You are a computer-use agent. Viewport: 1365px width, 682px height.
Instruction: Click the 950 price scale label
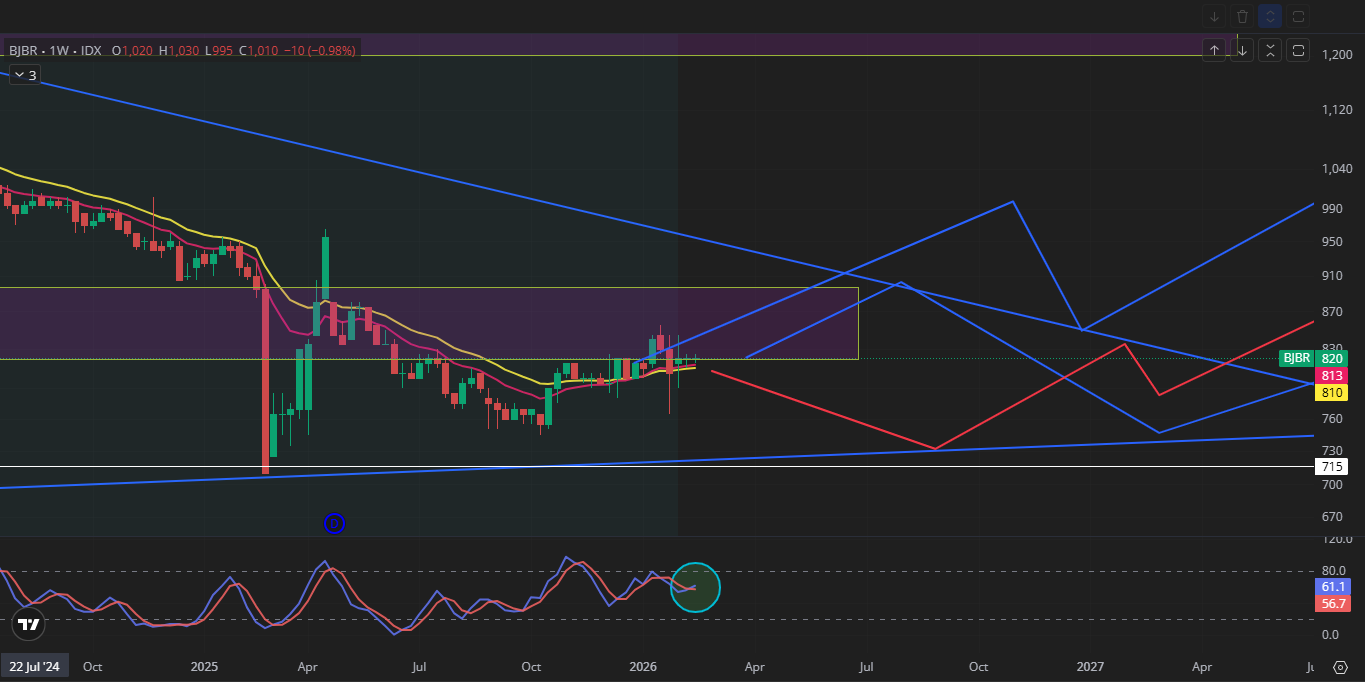tap(1332, 242)
